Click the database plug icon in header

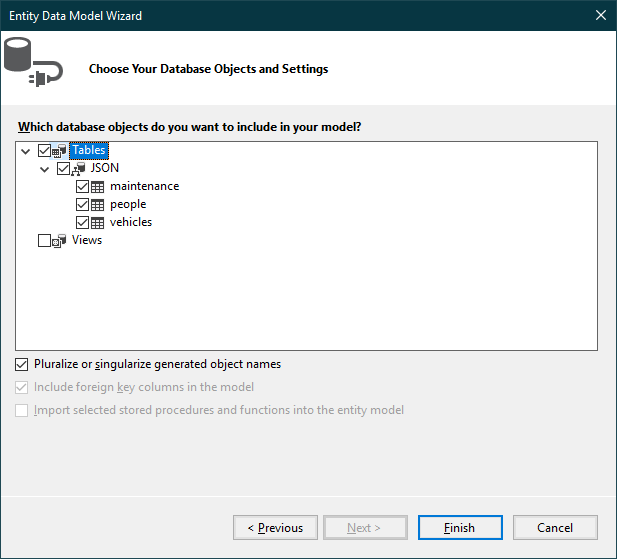click(33, 65)
